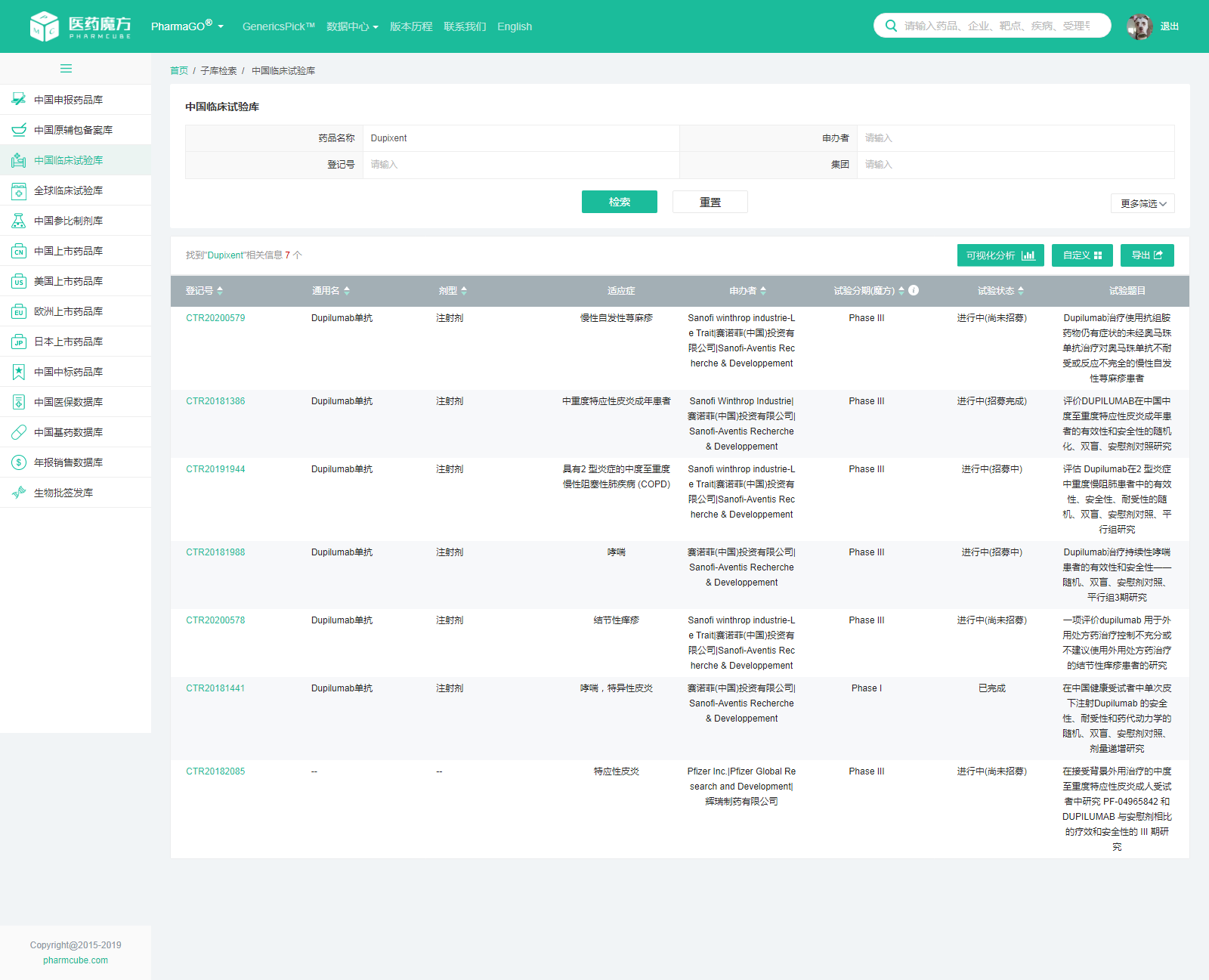This screenshot has height=980, width=1209.
Task: Open 生物批签发库 sidebar icon
Action: tap(19, 493)
